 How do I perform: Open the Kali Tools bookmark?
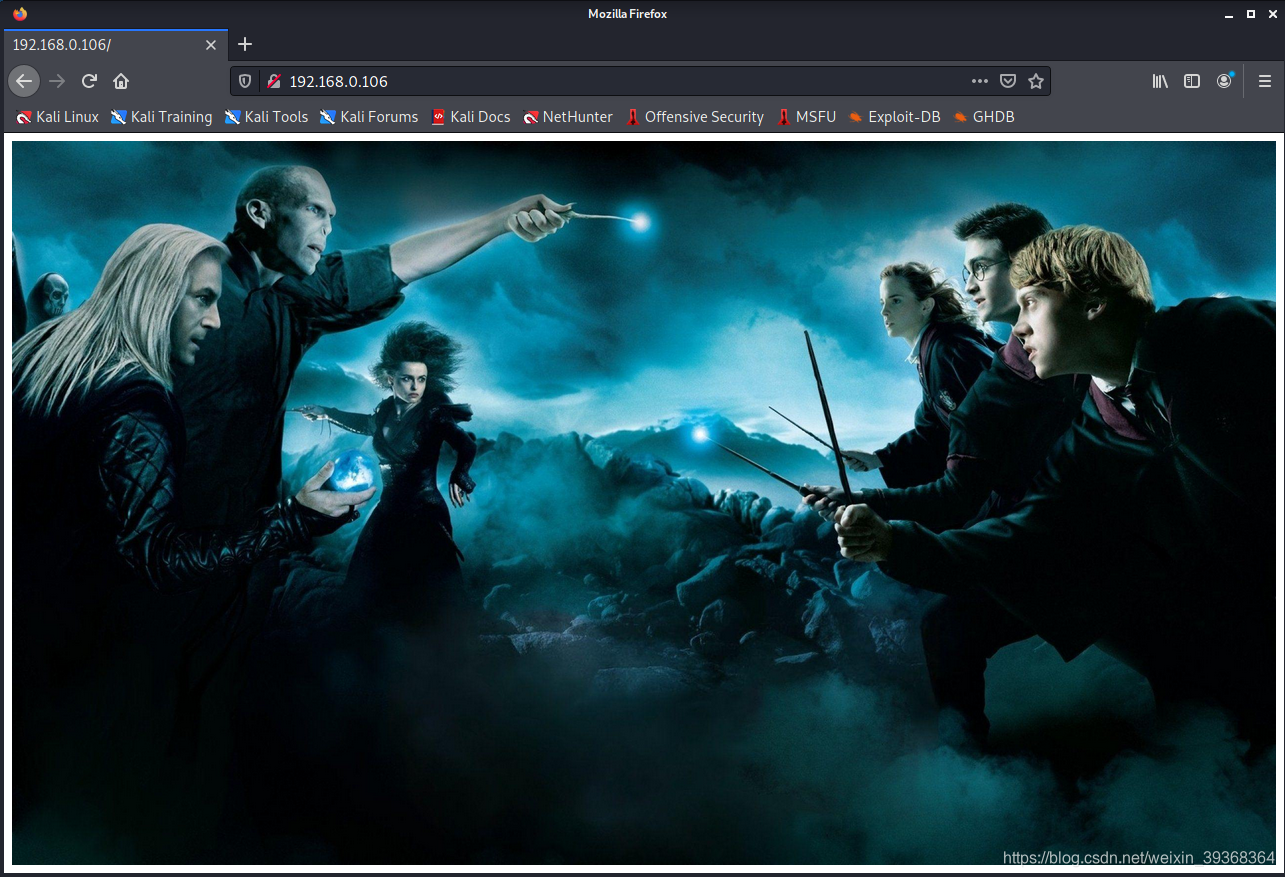(x=266, y=117)
